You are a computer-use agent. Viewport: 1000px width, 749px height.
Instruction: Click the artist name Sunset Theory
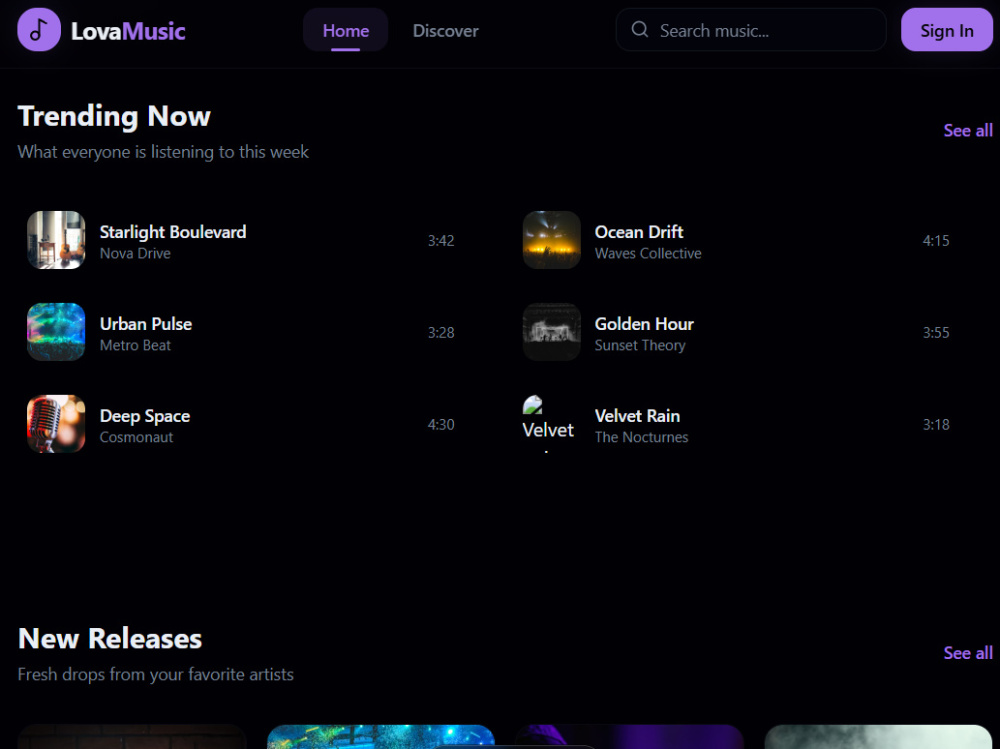[x=640, y=345]
